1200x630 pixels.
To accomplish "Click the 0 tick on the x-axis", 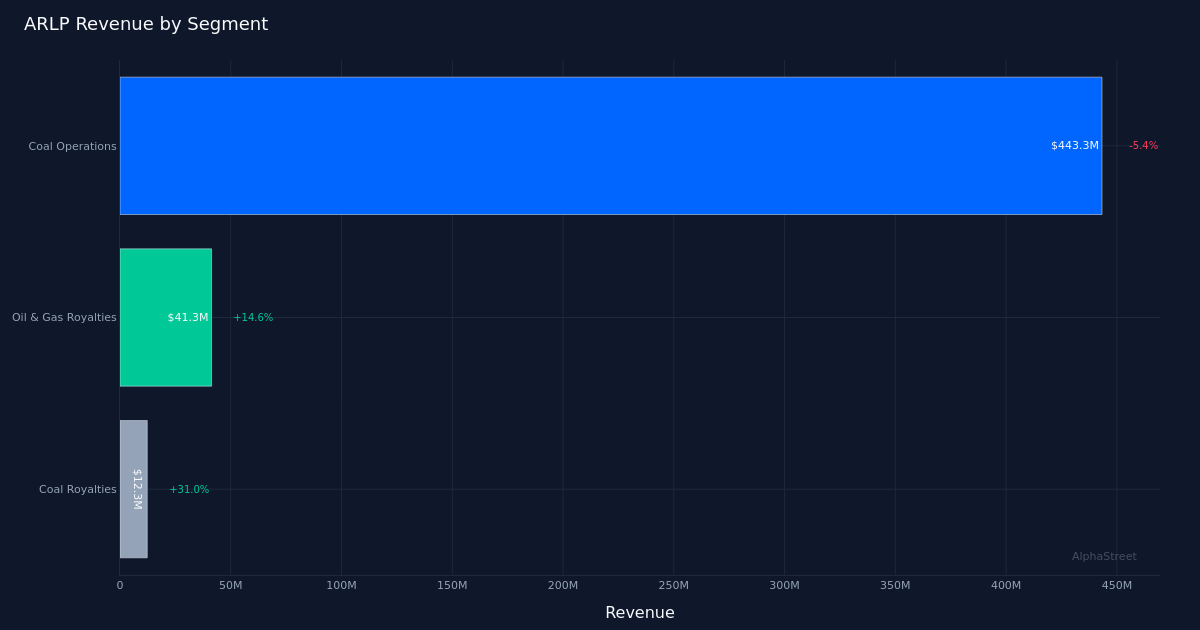I will tap(119, 585).
